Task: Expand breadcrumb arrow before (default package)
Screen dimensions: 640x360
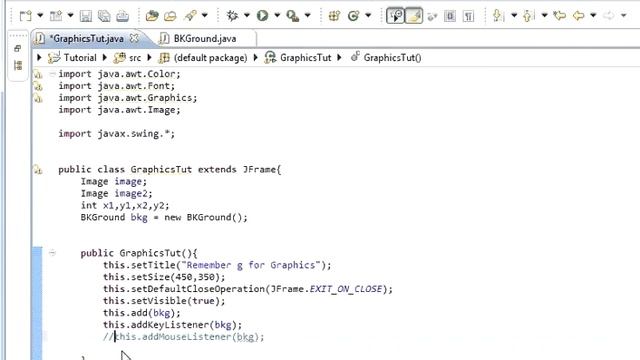Action: 149,58
